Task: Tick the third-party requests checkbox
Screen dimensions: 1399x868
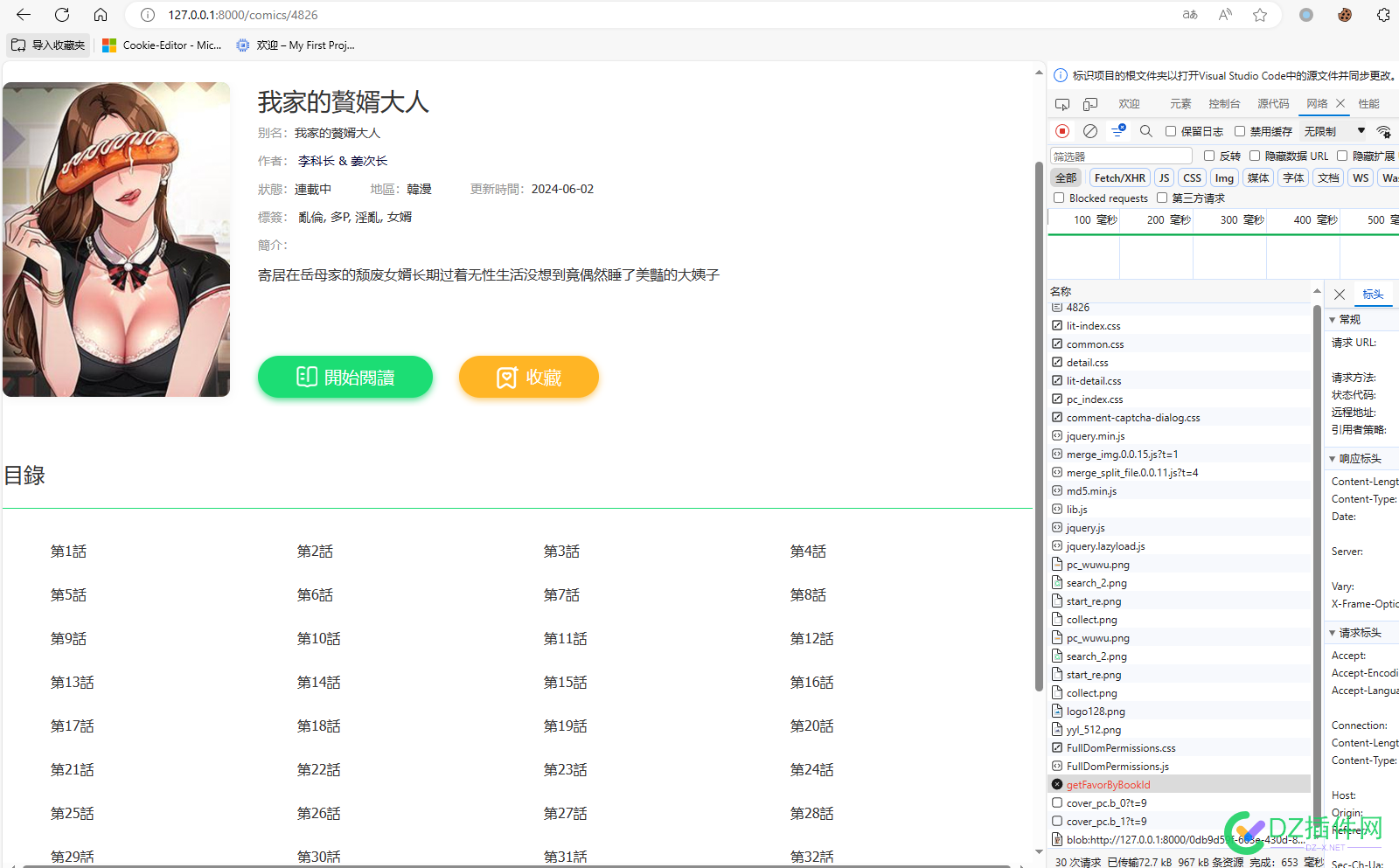Action: (1162, 198)
